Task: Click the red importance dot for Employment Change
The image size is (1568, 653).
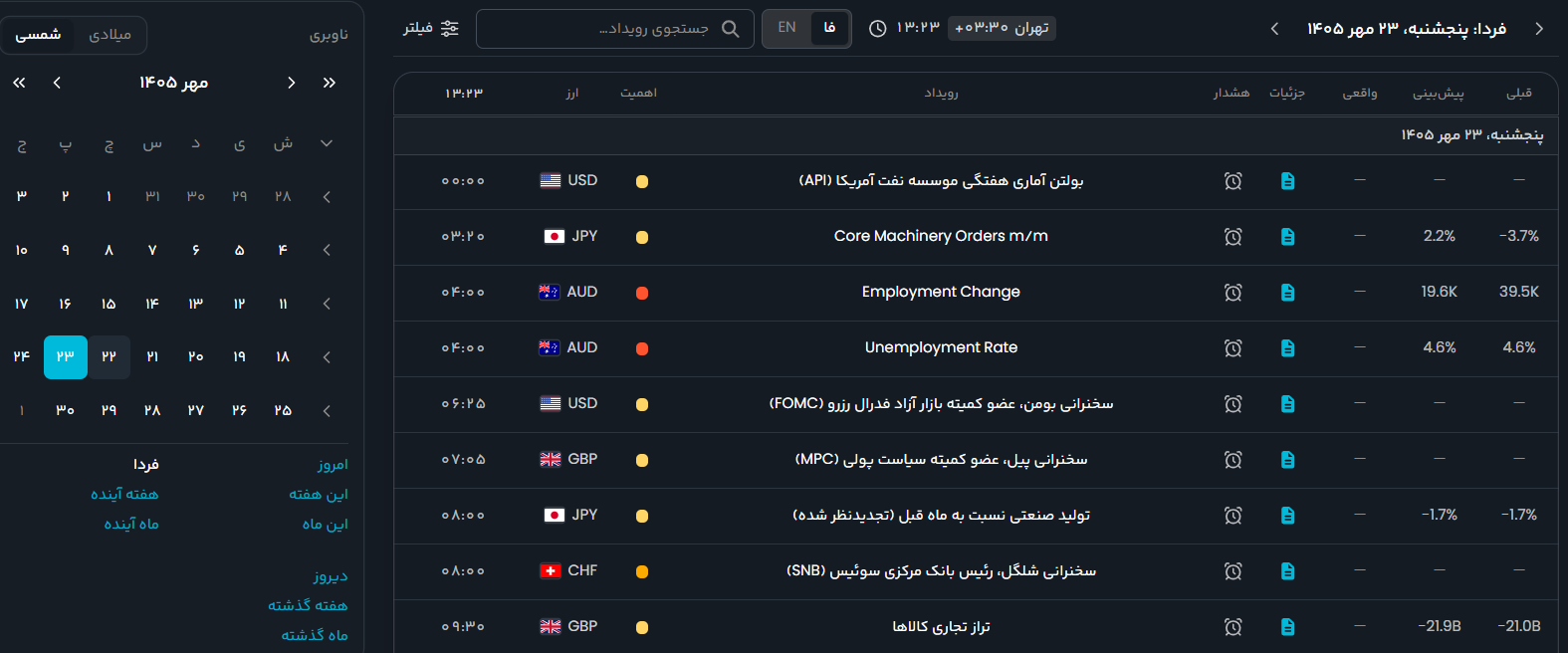Action: tap(642, 293)
